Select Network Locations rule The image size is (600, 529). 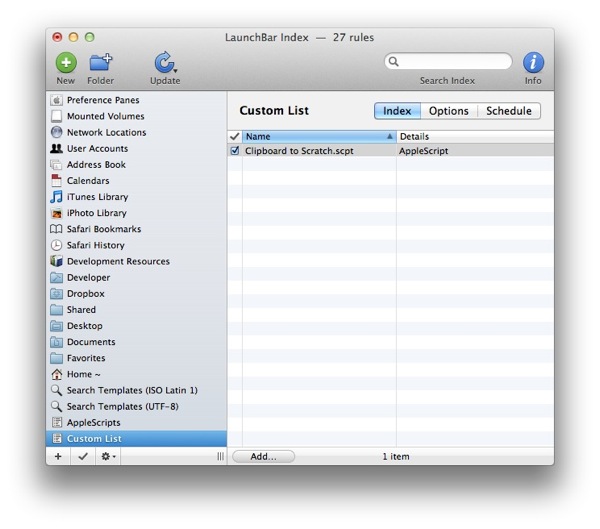point(136,132)
